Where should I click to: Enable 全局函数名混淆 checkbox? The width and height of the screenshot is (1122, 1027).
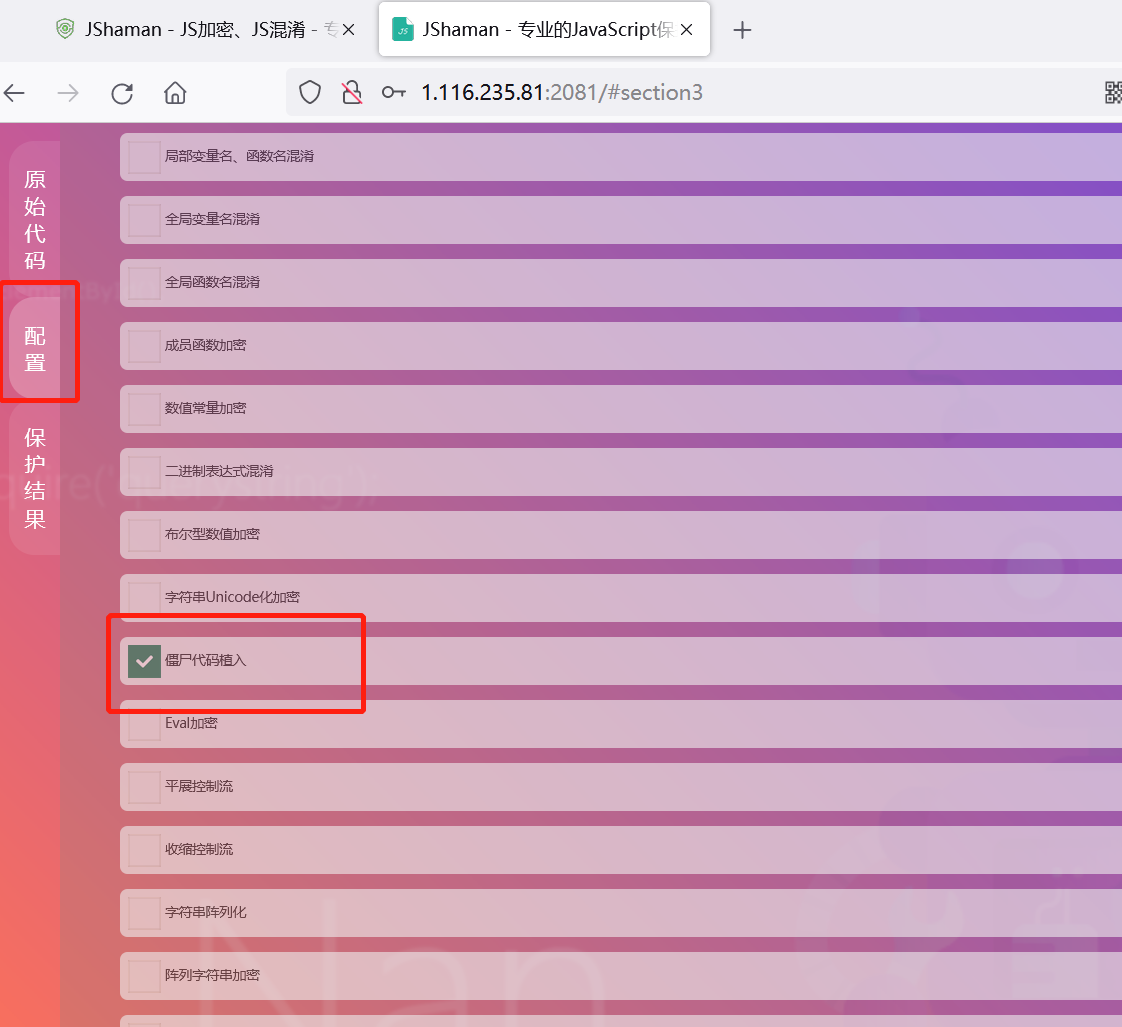[144, 283]
